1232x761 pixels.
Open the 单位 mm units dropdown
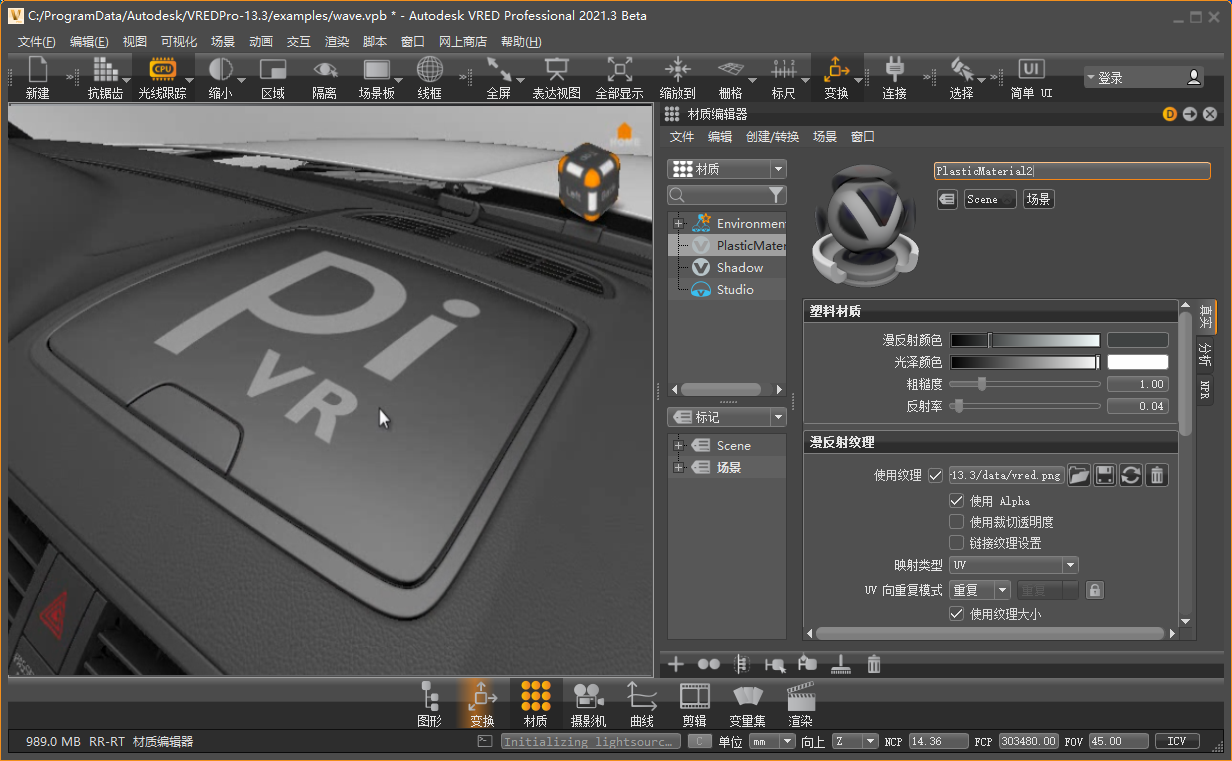(x=772, y=741)
